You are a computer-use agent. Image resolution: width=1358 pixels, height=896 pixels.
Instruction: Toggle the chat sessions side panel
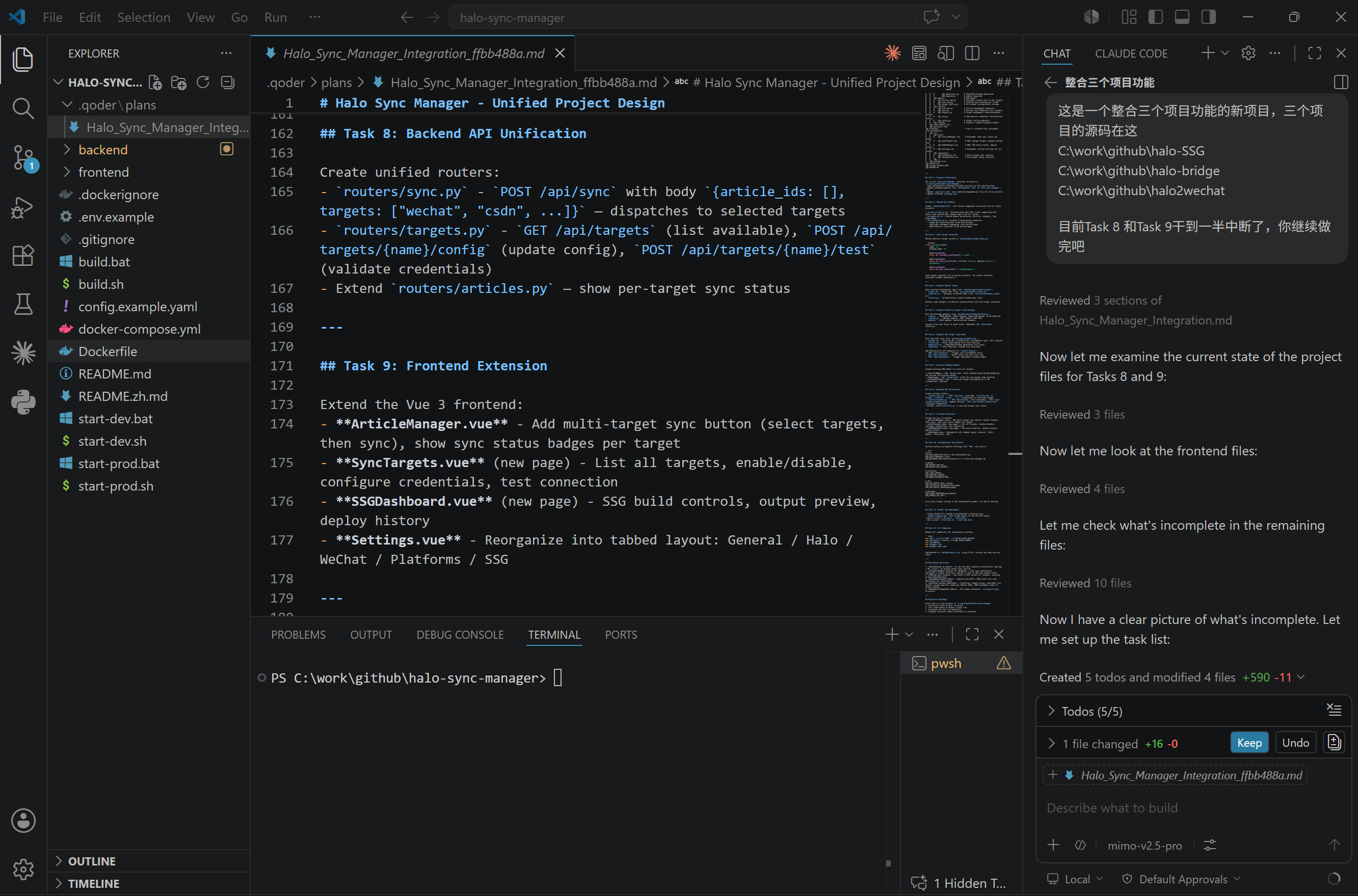point(1341,83)
